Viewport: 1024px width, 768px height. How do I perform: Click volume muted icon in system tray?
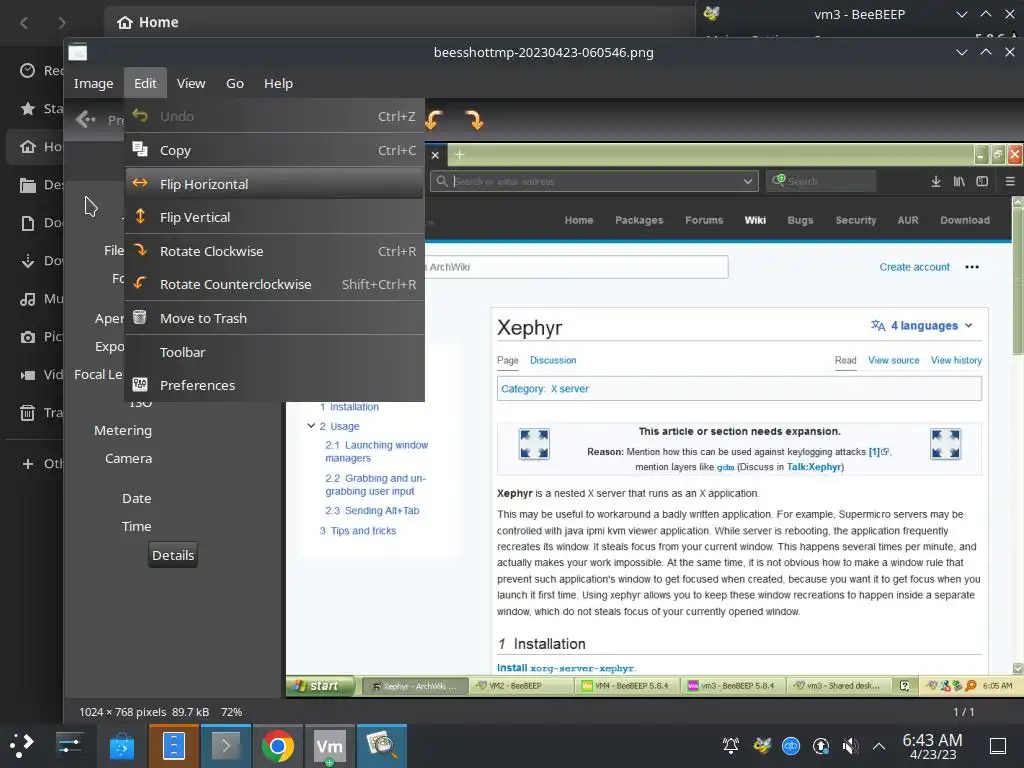850,746
